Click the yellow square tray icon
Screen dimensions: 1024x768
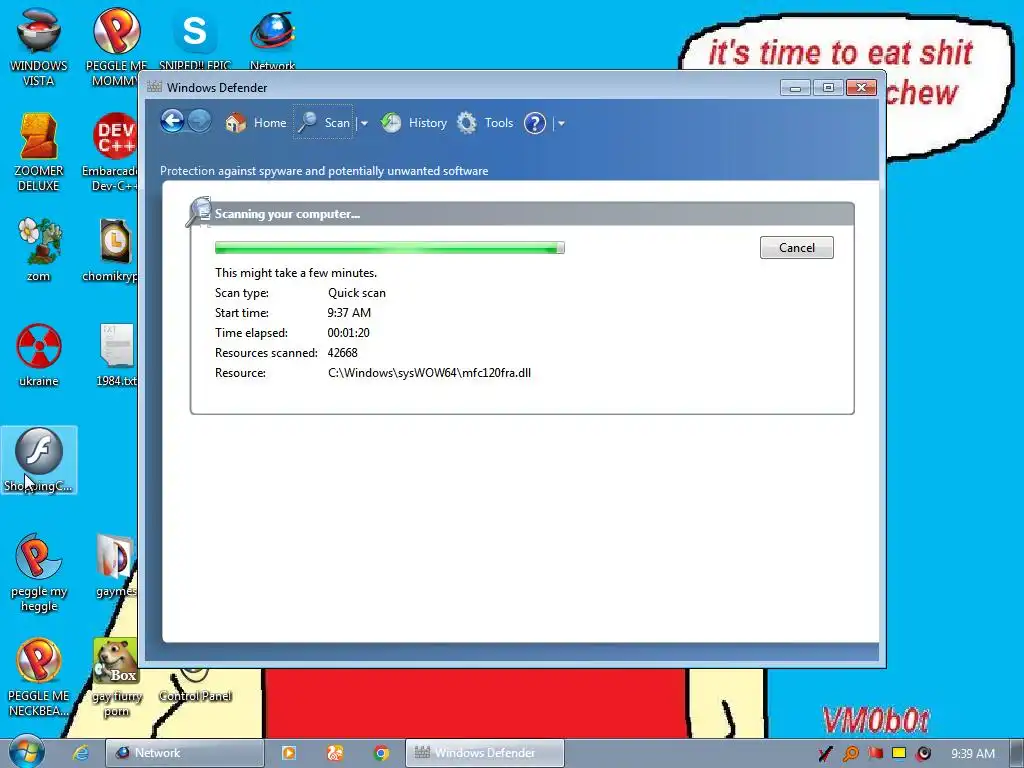pos(899,753)
